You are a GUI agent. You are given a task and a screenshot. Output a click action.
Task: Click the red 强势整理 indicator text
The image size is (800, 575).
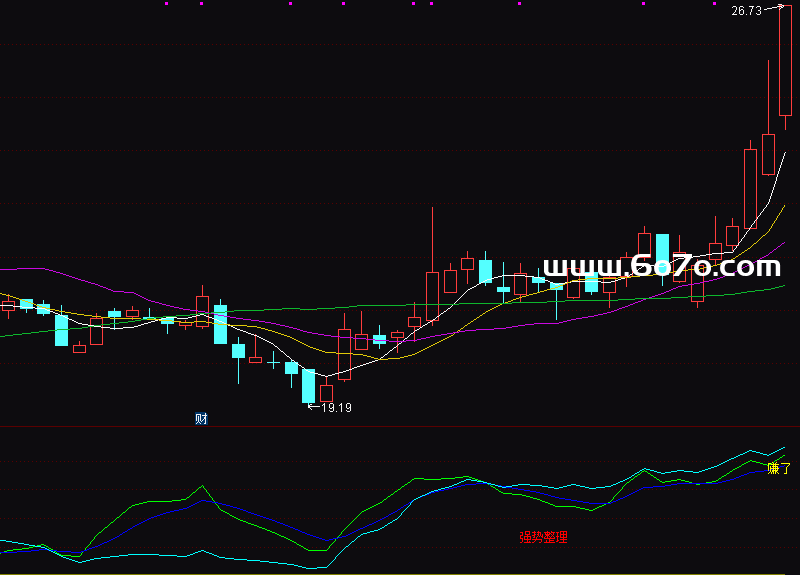(x=543, y=538)
